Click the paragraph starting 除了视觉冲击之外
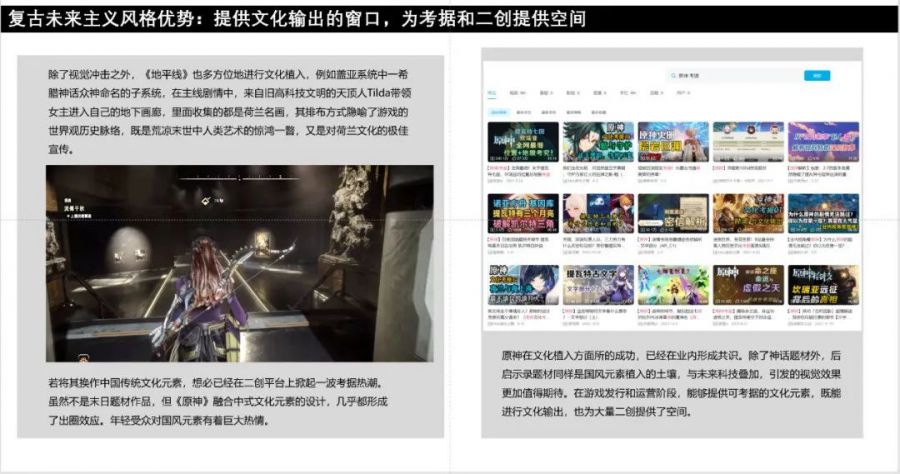 point(230,111)
